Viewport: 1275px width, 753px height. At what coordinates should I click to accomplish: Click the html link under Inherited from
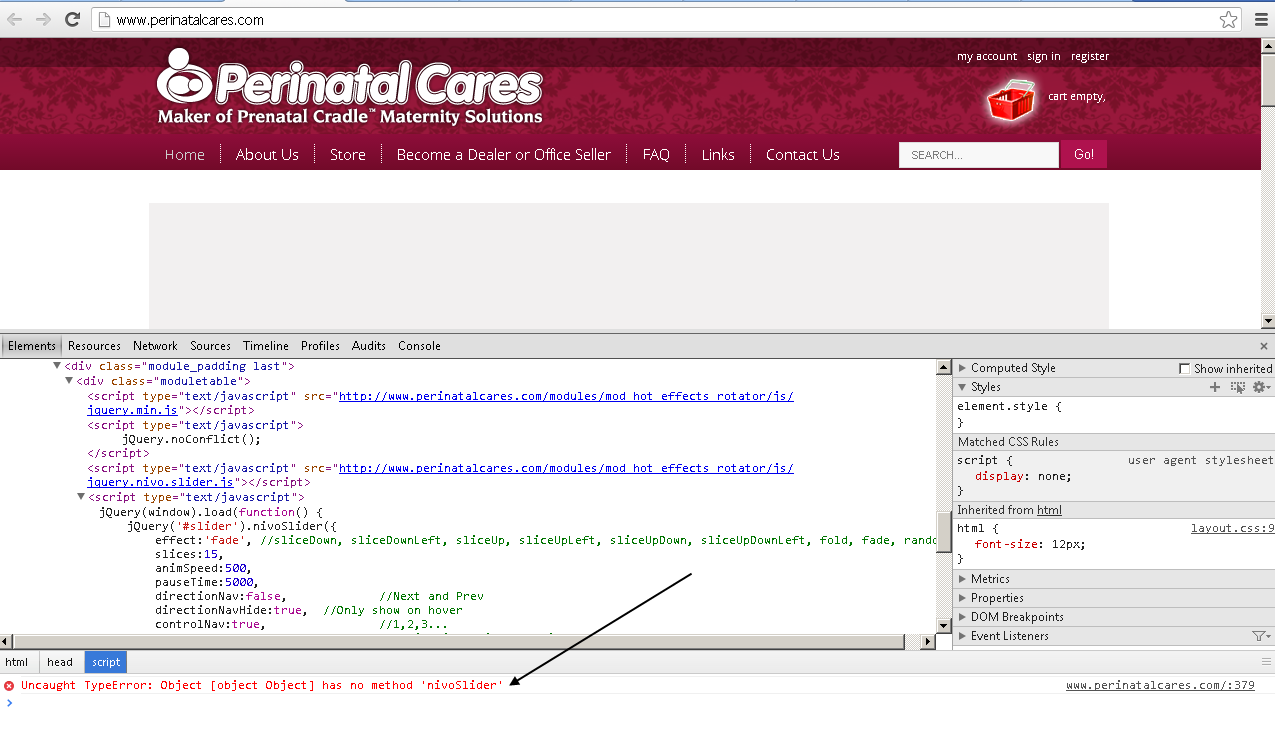click(1049, 510)
